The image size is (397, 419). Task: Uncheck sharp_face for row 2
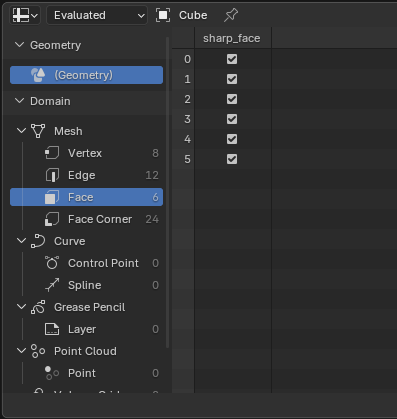[x=232, y=99]
